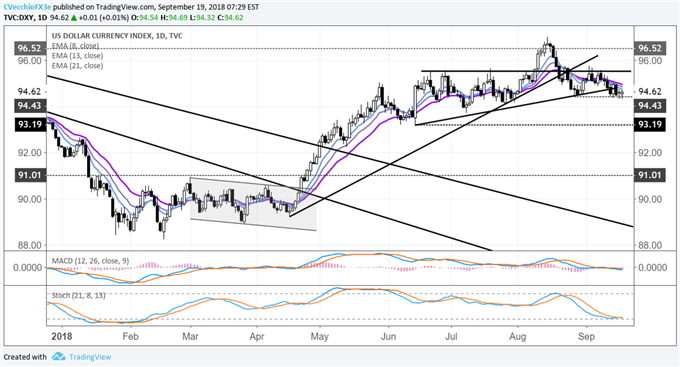Click the TradingView cloud logo icon
Viewport: 680px width, 367px height.
click(58, 357)
